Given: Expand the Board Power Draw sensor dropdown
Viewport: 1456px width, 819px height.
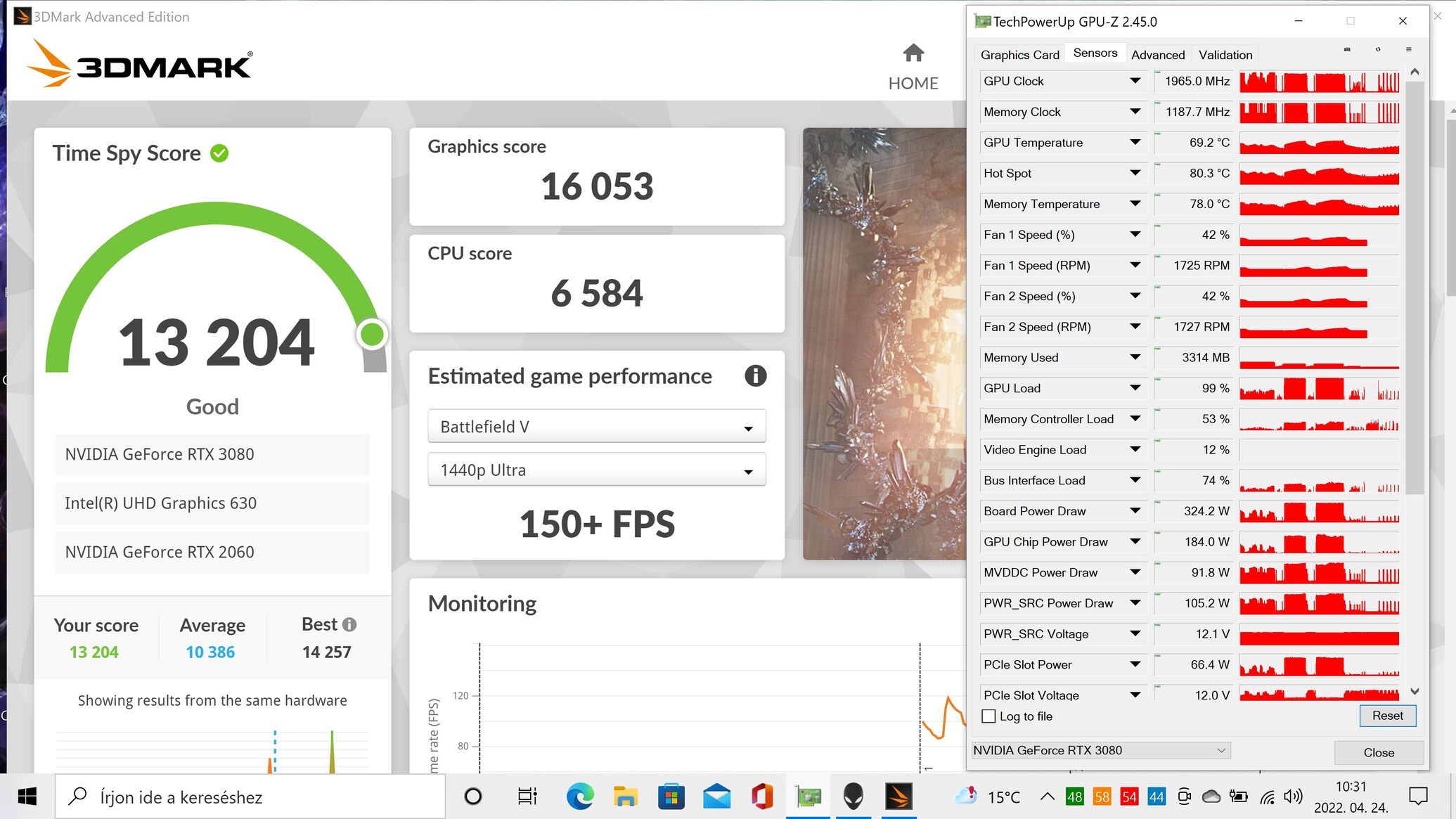Looking at the screenshot, I should click(1135, 511).
